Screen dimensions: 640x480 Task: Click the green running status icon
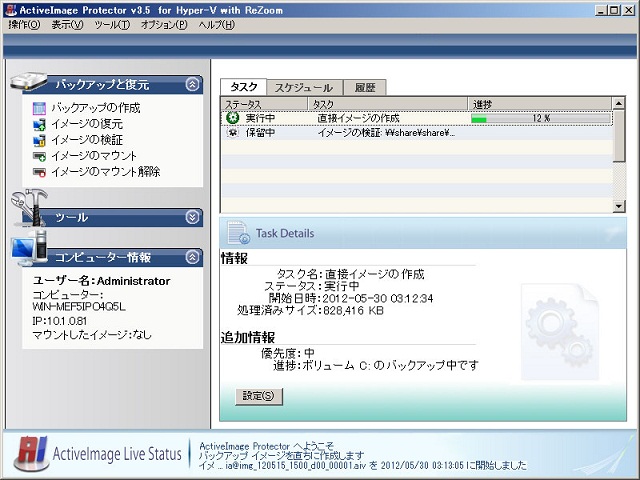[233, 118]
